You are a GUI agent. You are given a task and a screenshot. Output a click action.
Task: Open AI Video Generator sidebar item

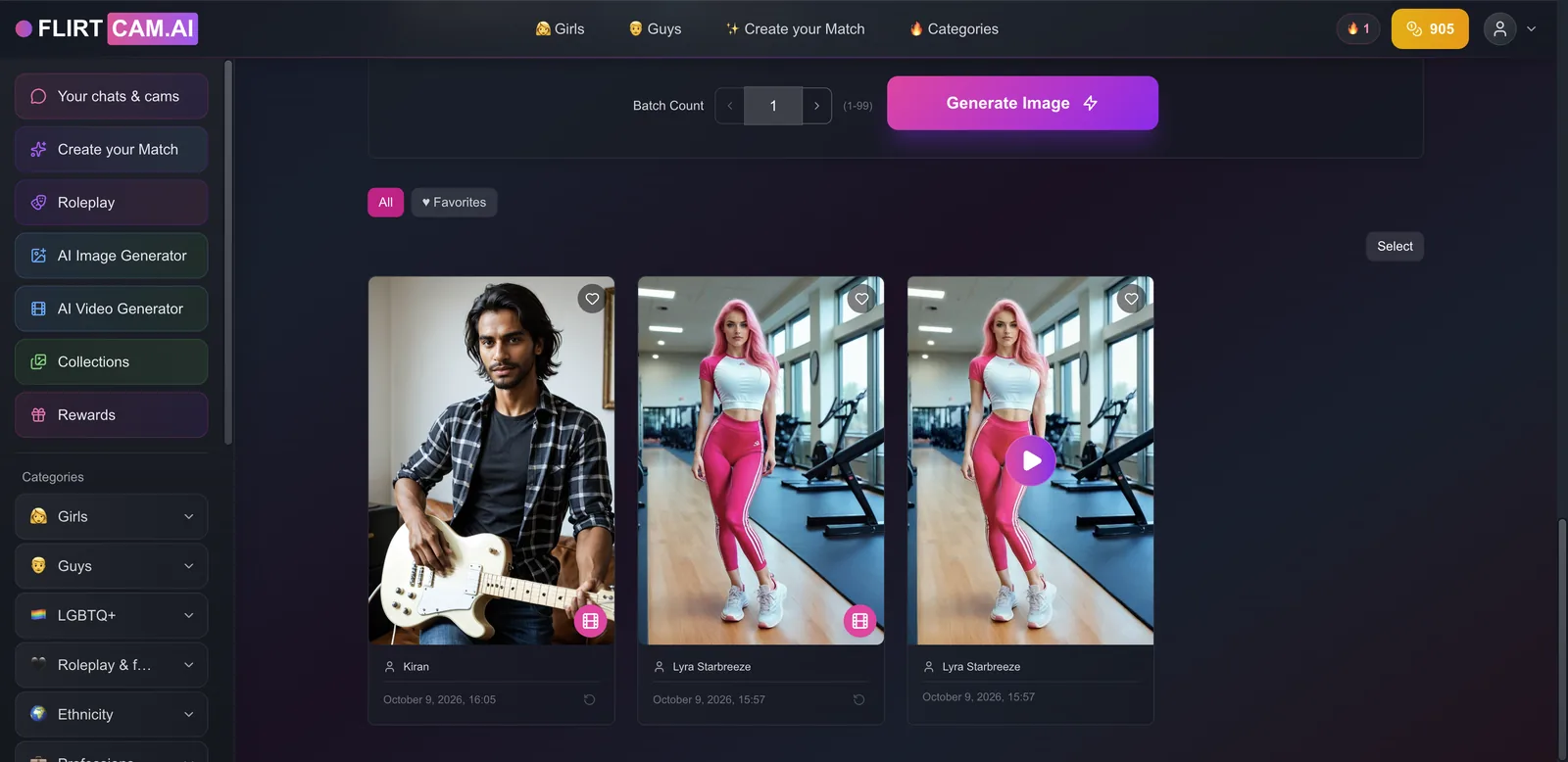pyautogui.click(x=111, y=309)
